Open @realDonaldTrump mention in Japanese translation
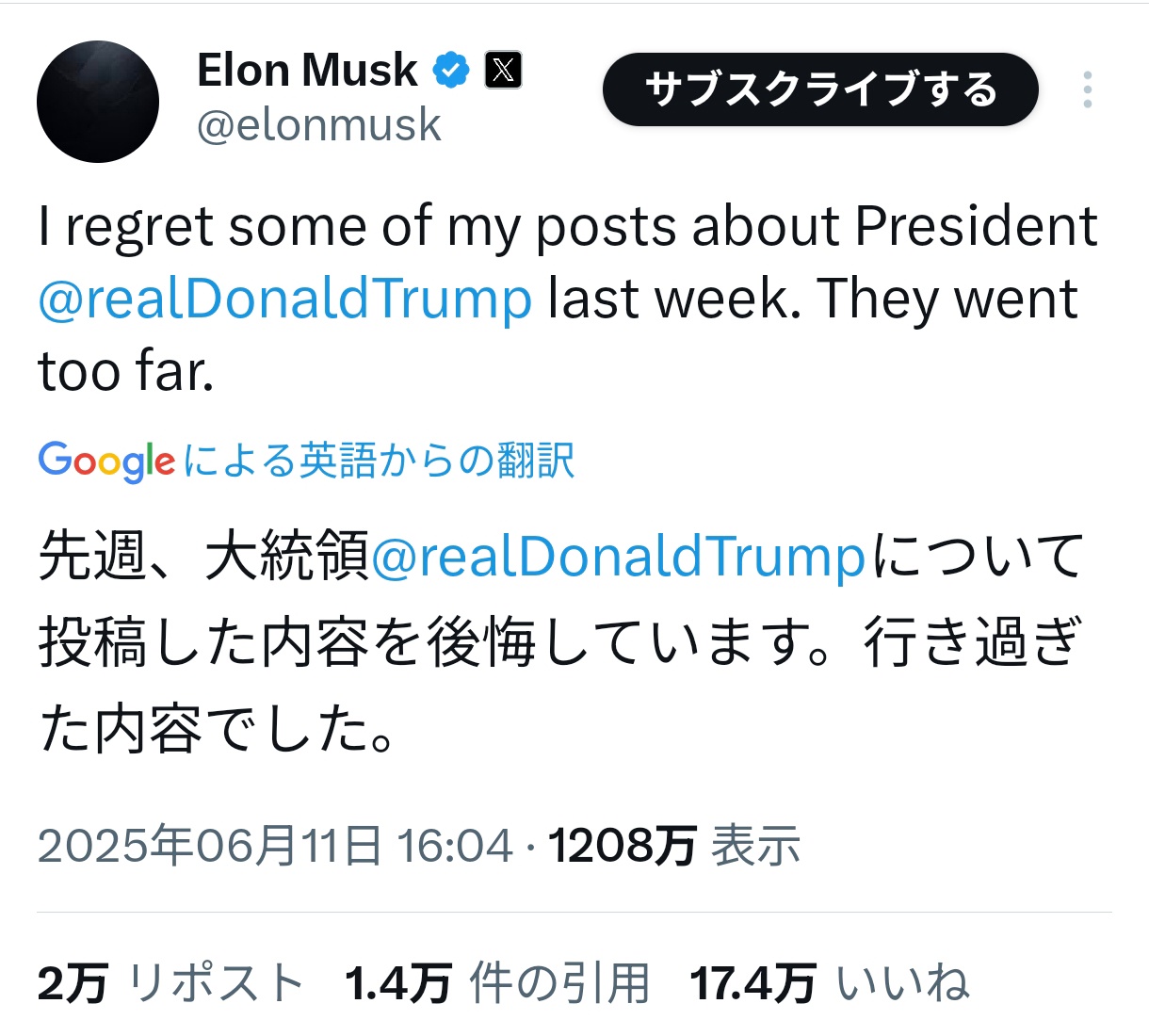The image size is (1149, 1036). 618,557
